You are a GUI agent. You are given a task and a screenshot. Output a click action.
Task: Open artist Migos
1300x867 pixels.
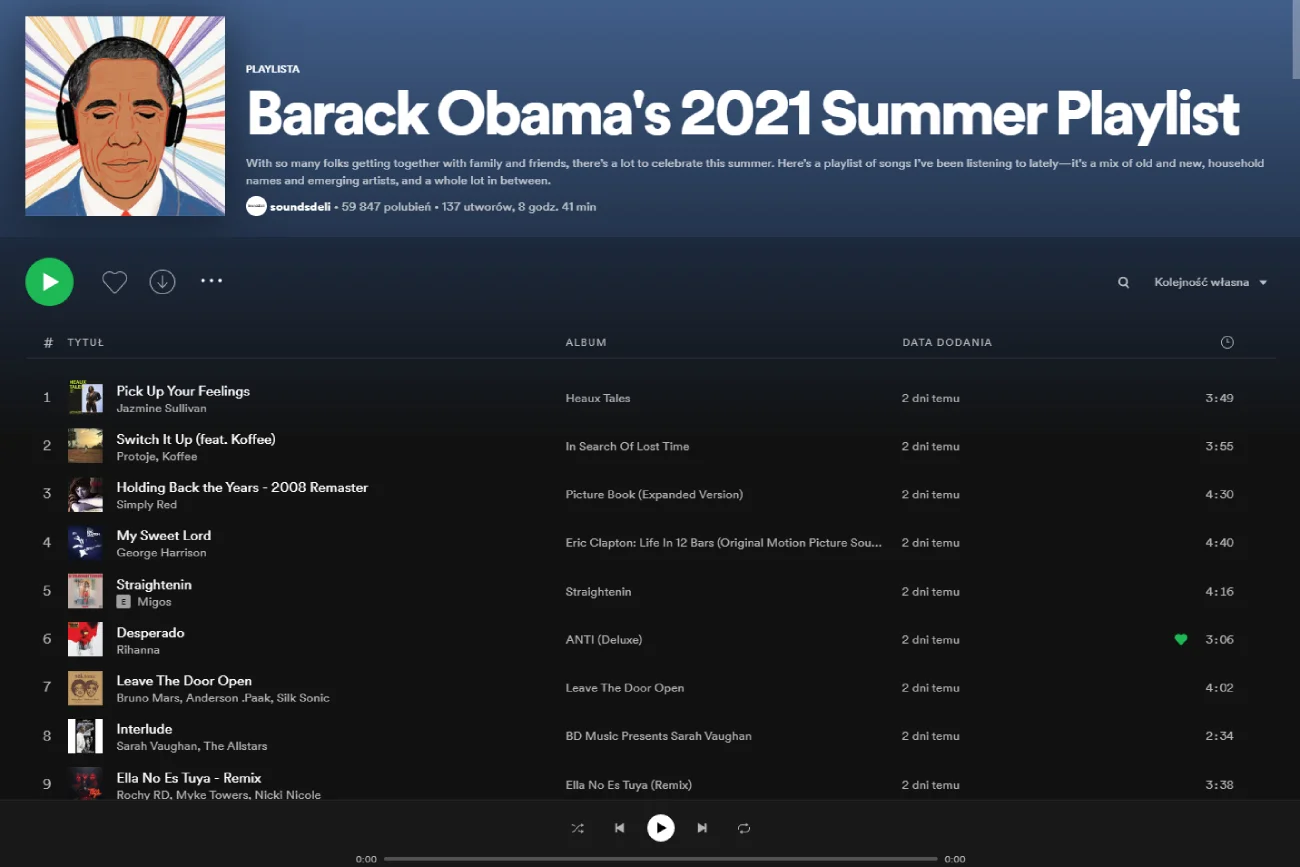click(154, 601)
